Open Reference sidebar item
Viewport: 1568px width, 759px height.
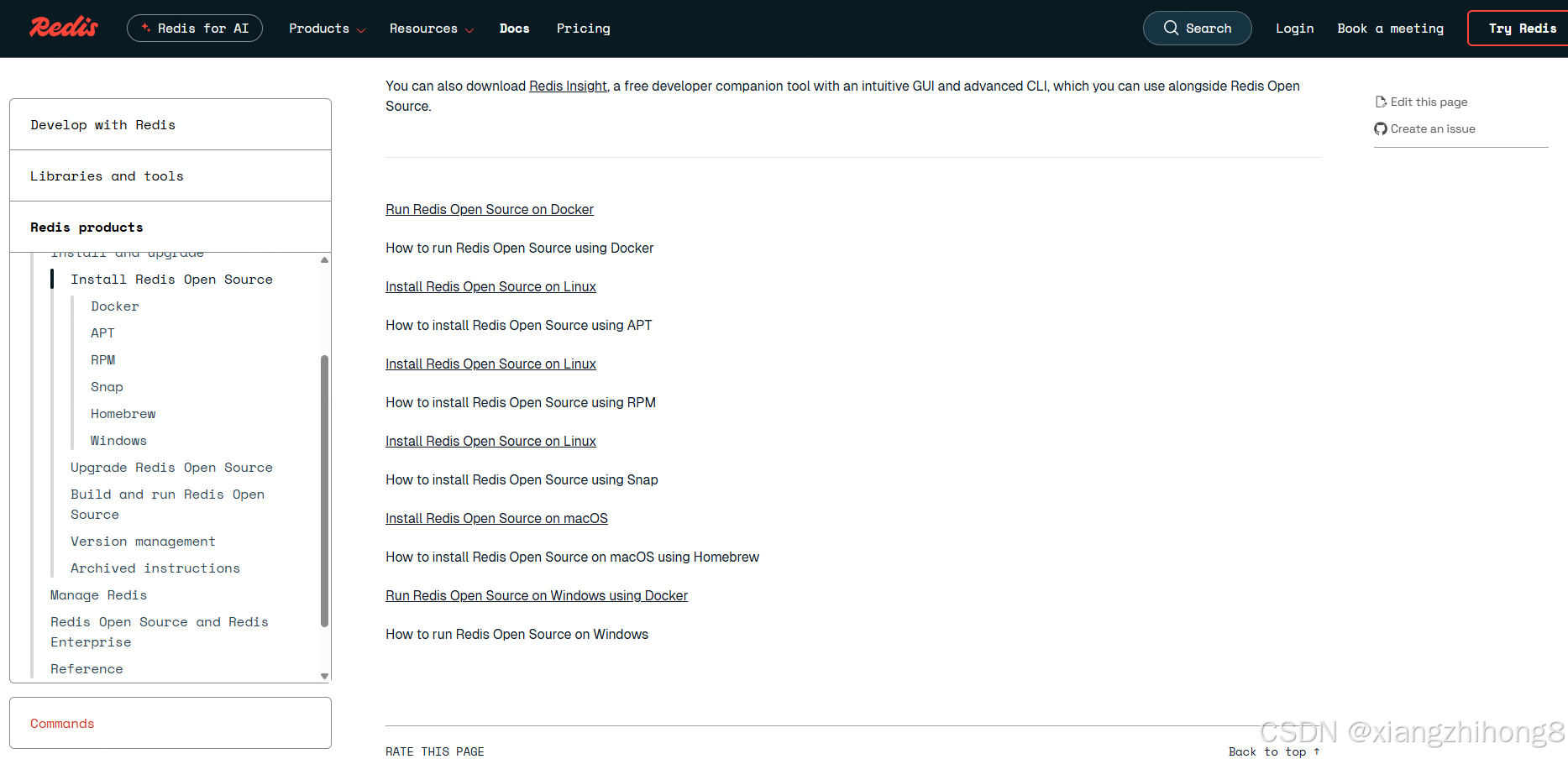[87, 669]
